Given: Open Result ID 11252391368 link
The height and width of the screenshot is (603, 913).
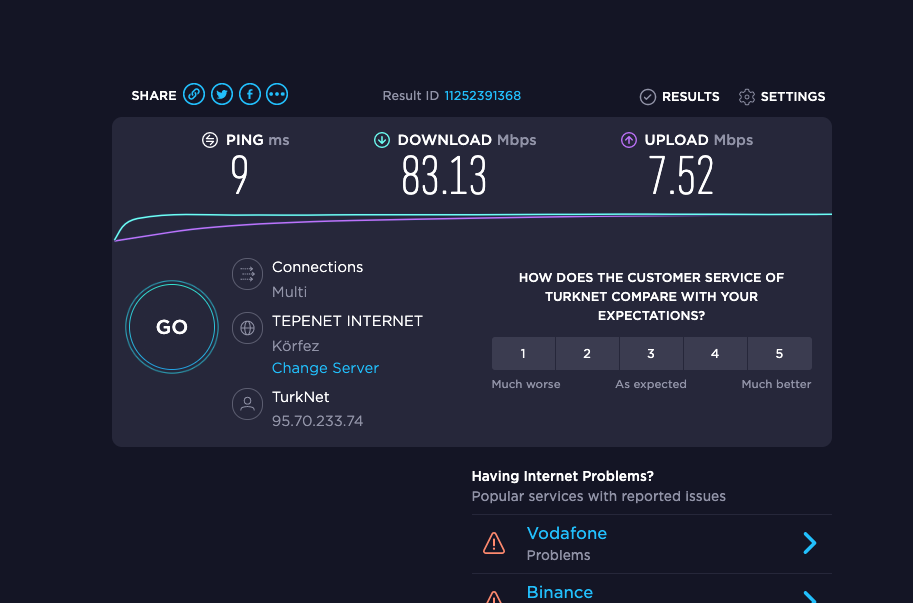Looking at the screenshot, I should [x=483, y=95].
